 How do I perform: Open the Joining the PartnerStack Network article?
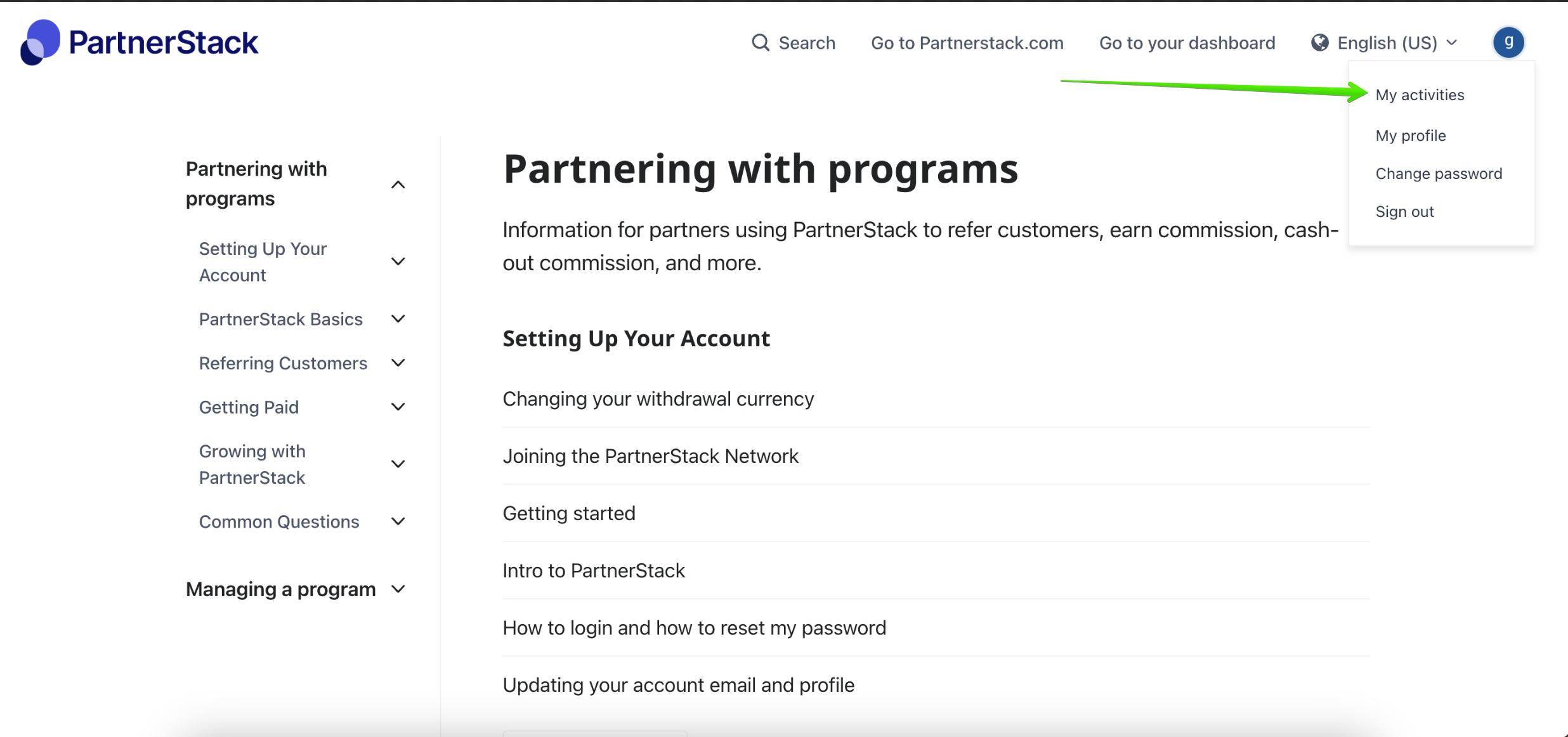pos(650,455)
